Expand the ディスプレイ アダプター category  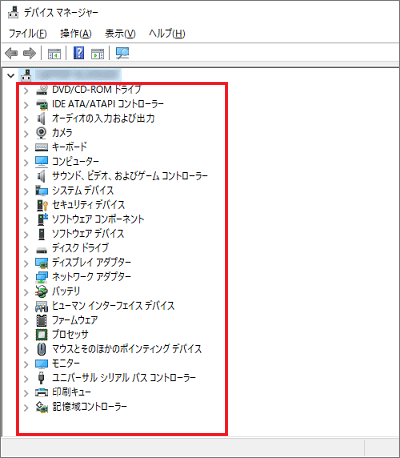(x=26, y=263)
